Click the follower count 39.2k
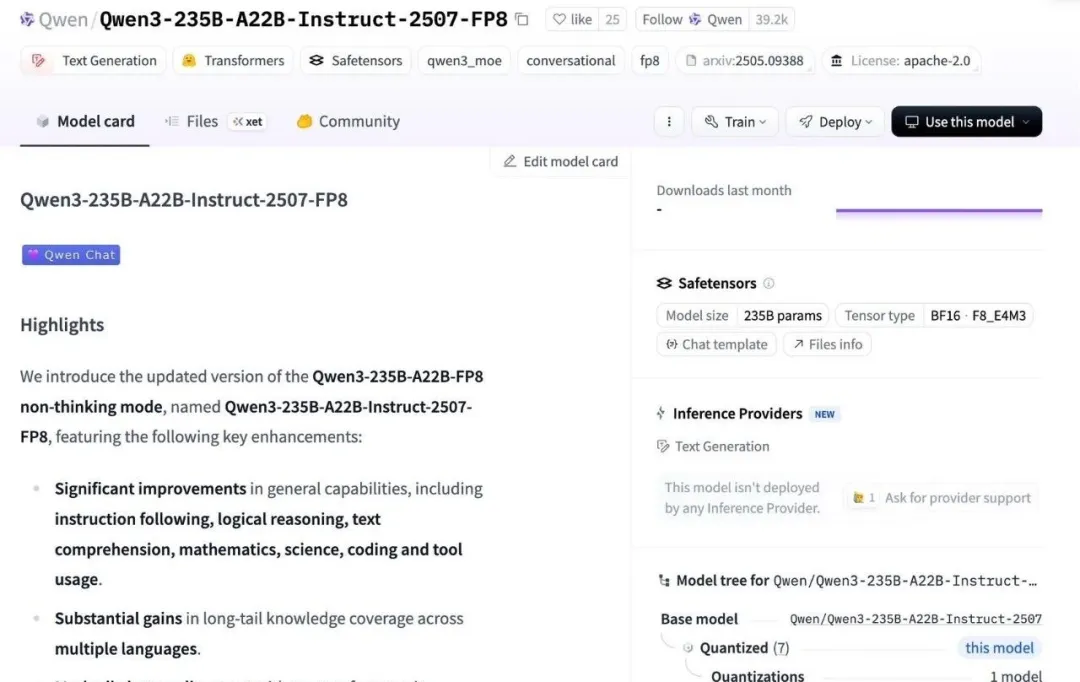 point(771,19)
